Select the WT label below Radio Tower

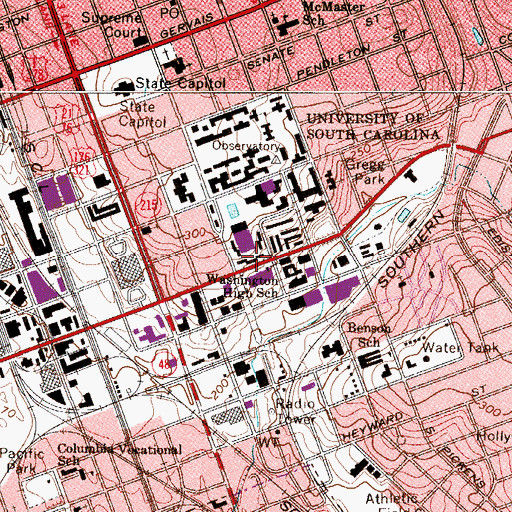tap(269, 442)
